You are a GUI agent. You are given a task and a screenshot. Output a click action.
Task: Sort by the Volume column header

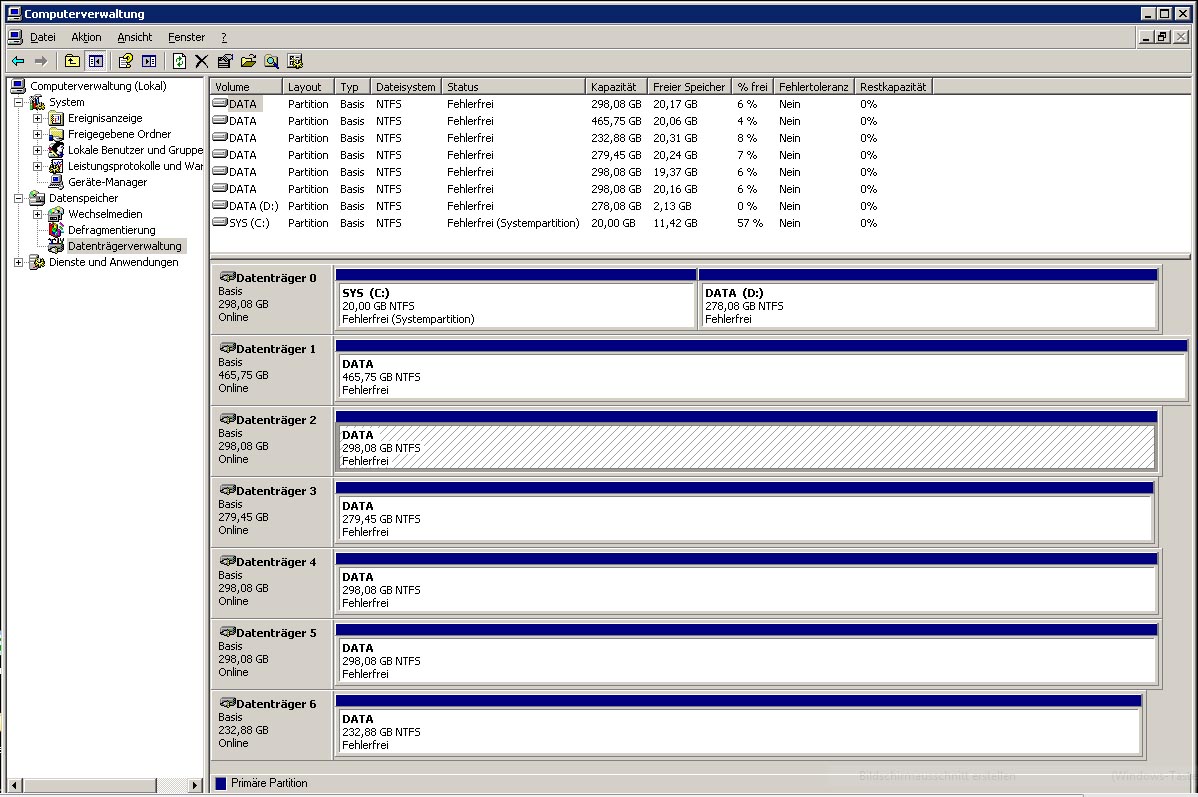point(246,87)
